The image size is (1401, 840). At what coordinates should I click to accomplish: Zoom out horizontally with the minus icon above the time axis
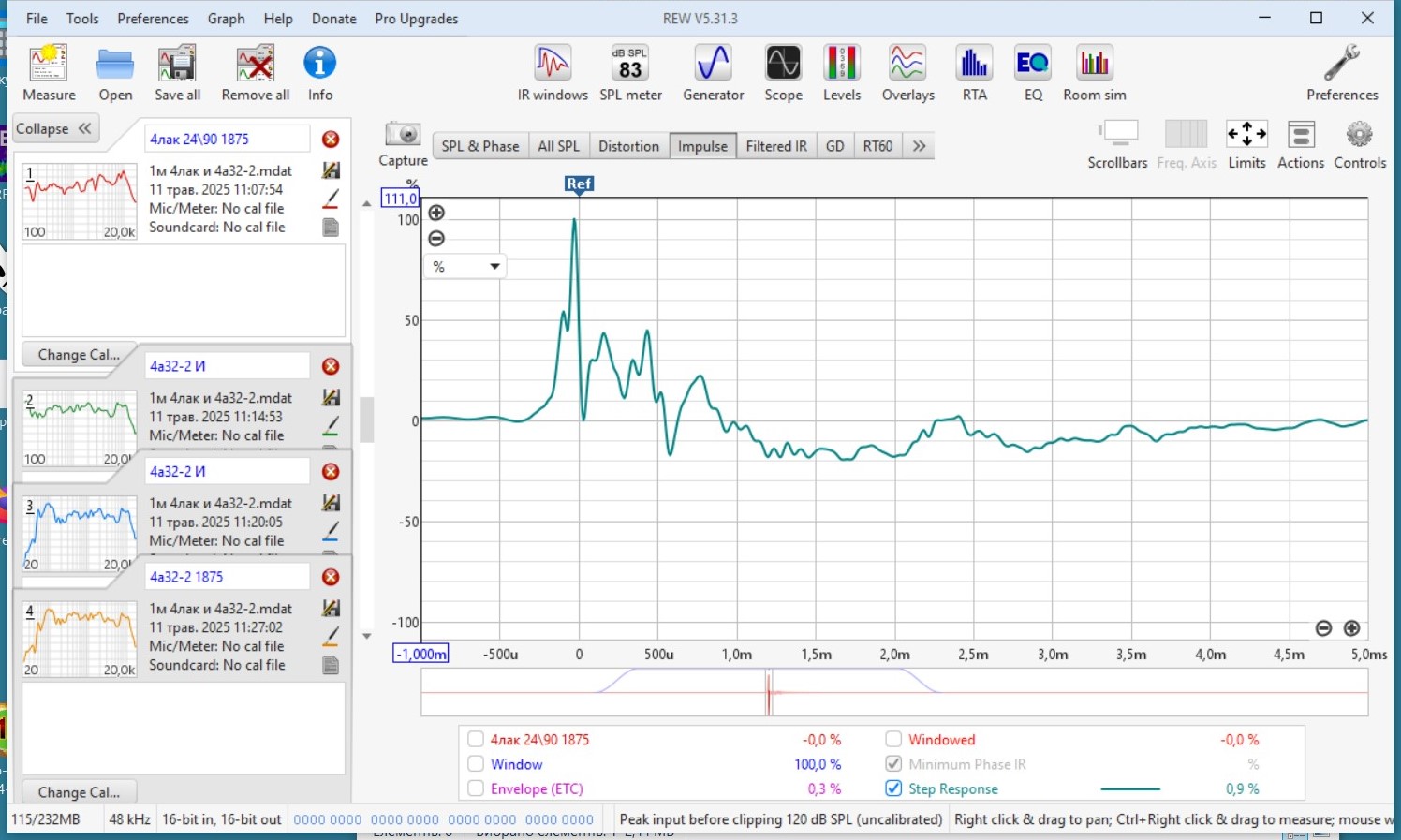click(x=1323, y=628)
